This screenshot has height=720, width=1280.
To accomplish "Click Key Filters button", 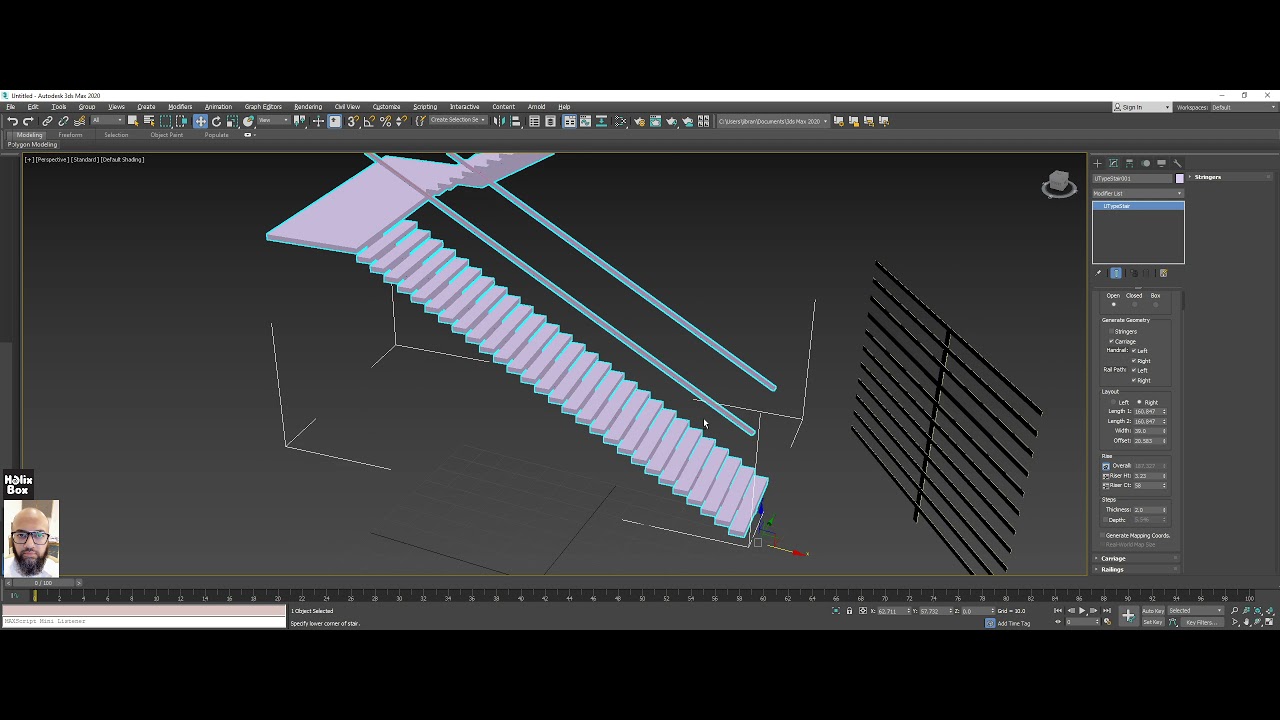I will pyautogui.click(x=1202, y=622).
